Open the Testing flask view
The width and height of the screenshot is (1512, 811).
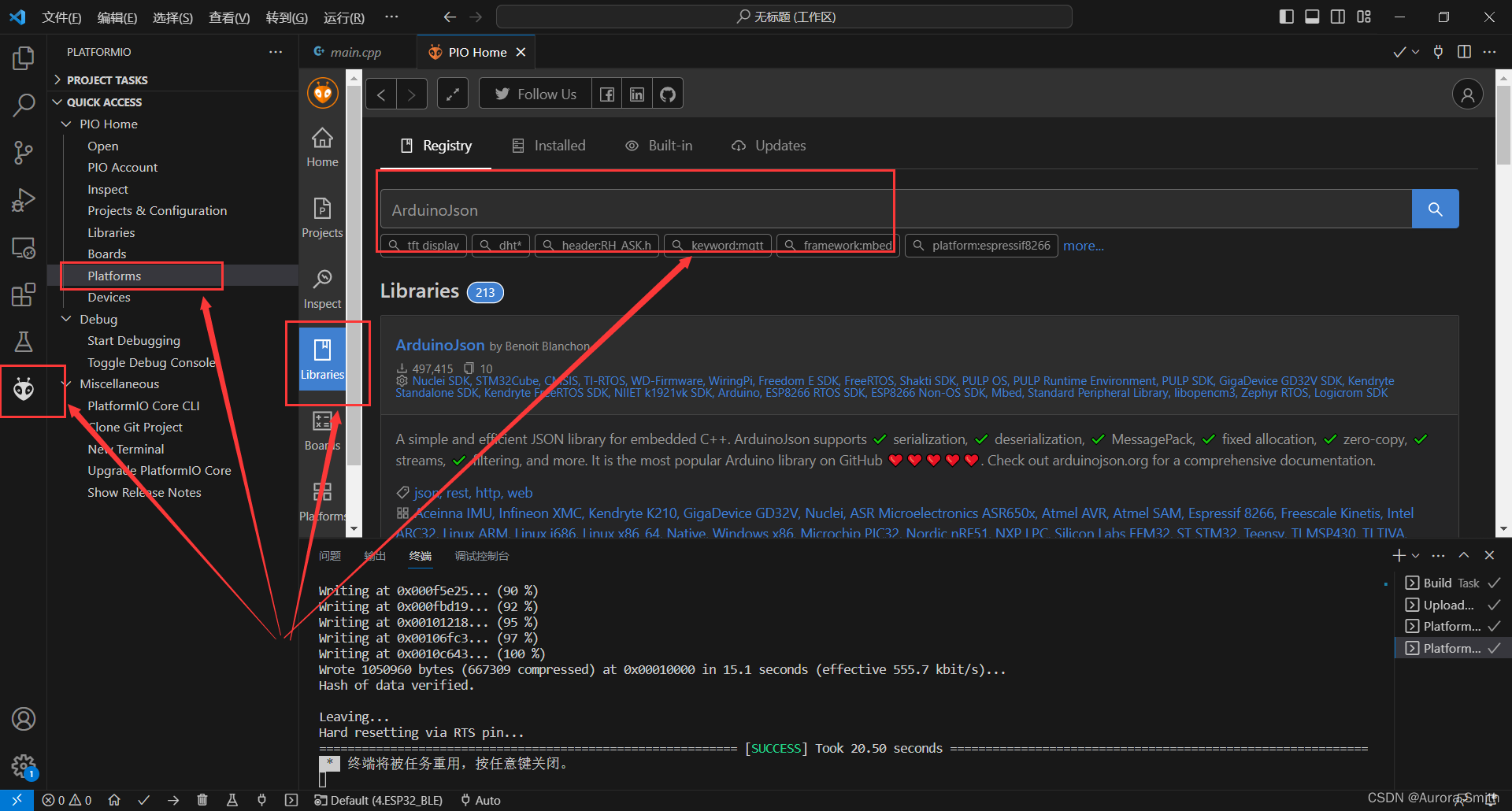pyautogui.click(x=24, y=342)
